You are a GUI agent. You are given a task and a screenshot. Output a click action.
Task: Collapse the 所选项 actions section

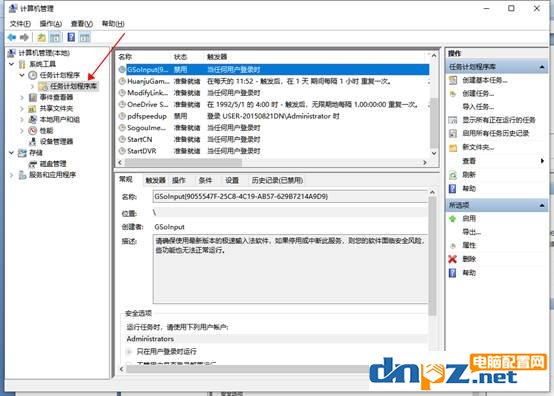542,205
